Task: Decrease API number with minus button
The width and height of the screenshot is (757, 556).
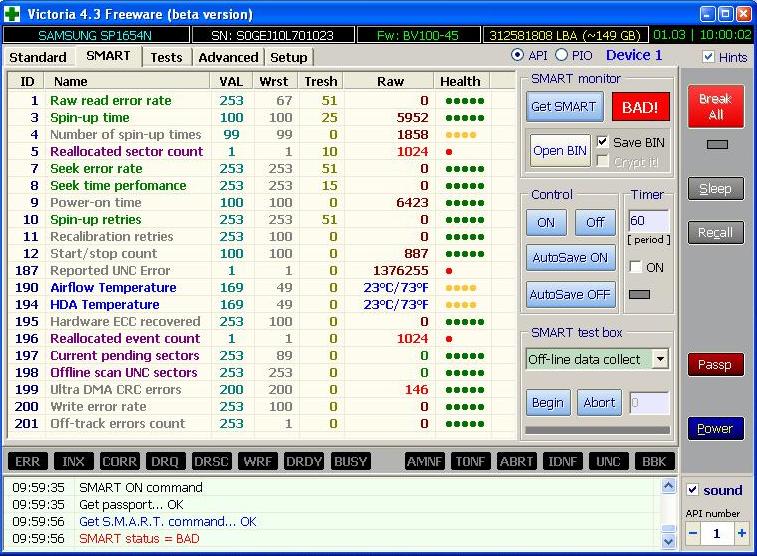Action: [x=693, y=533]
